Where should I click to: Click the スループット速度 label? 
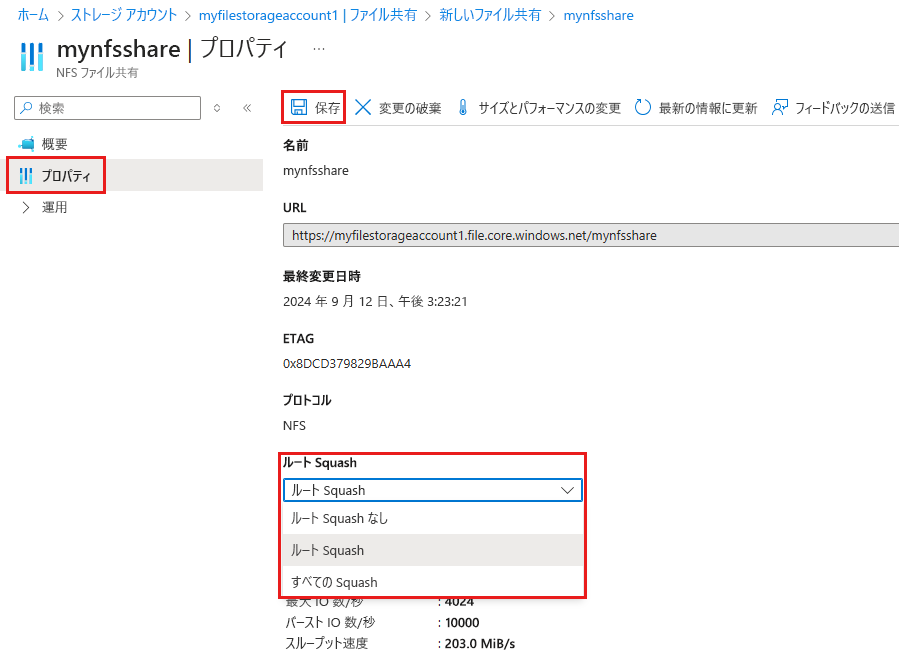point(327,644)
